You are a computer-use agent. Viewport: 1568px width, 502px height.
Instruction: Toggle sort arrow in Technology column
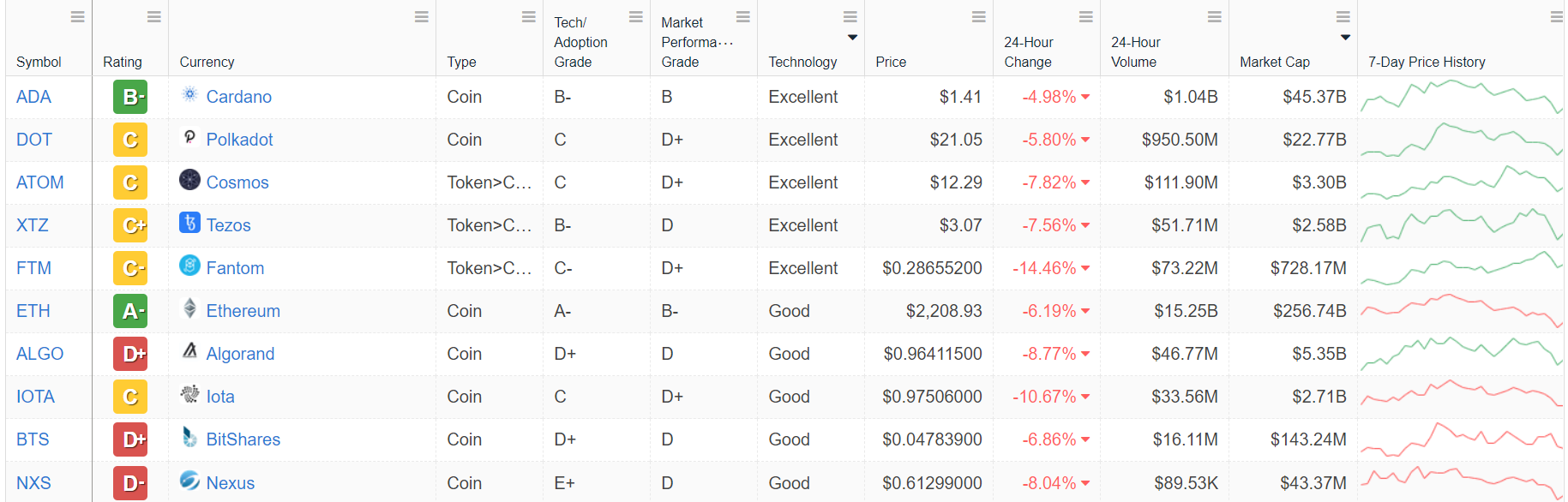pos(852,38)
